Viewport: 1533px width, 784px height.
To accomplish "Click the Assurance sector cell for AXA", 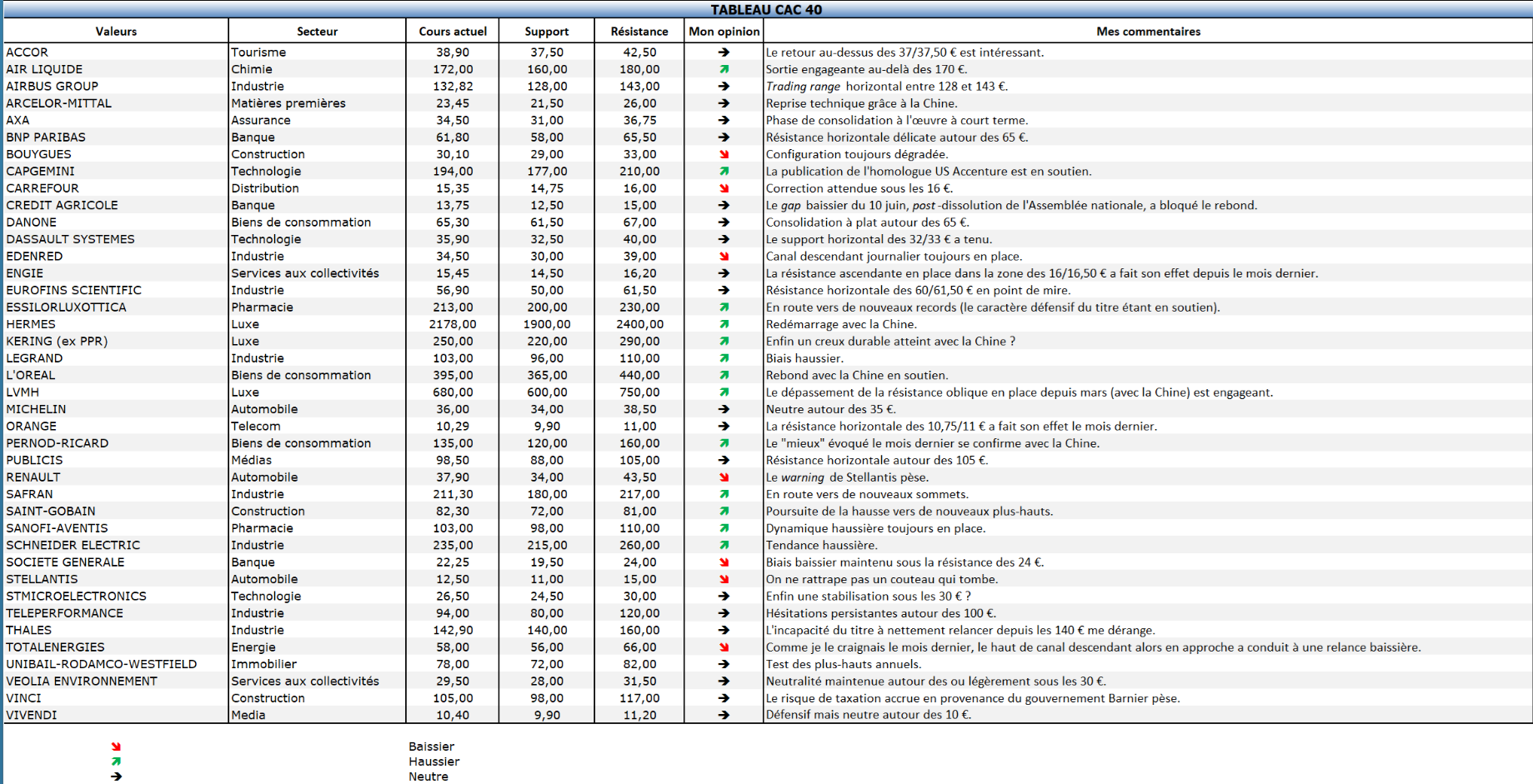I will tap(317, 120).
